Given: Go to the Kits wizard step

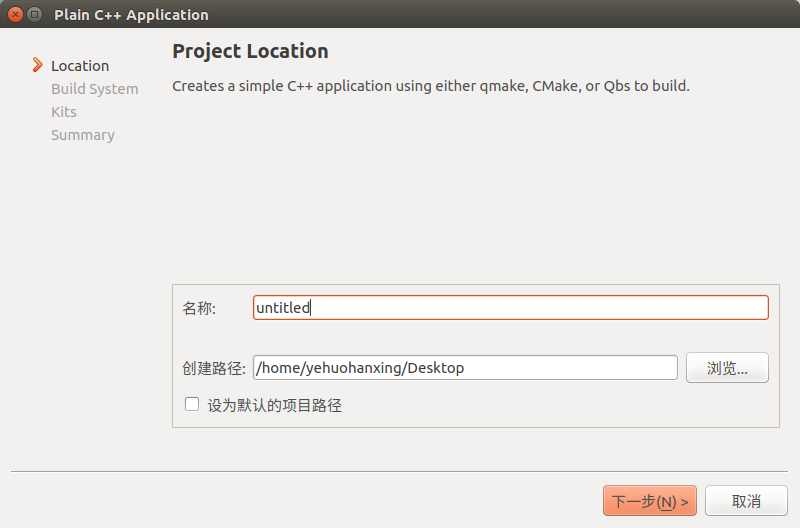Looking at the screenshot, I should click(64, 112).
